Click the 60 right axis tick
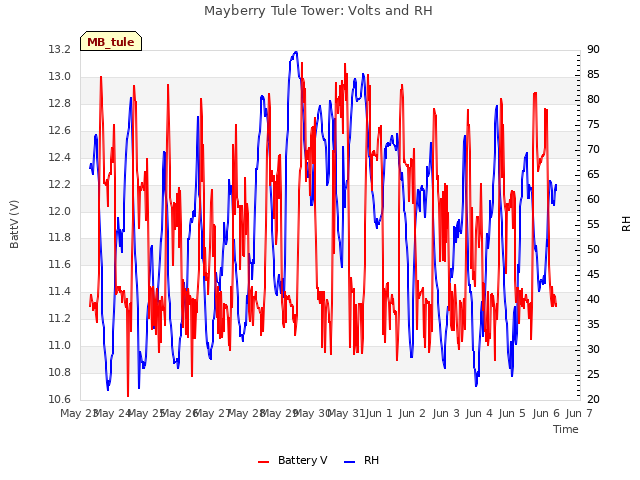The width and height of the screenshot is (640, 480). point(593,200)
